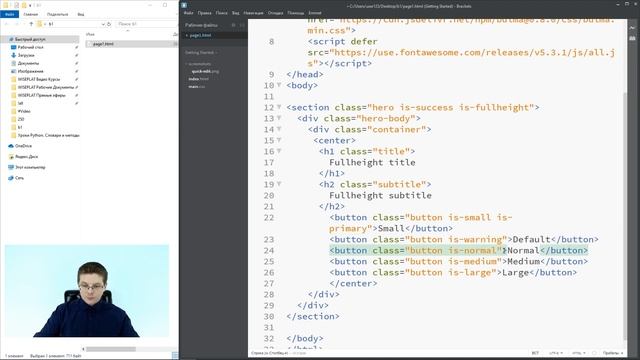Open index.html in Brackets file tree

pos(198,79)
